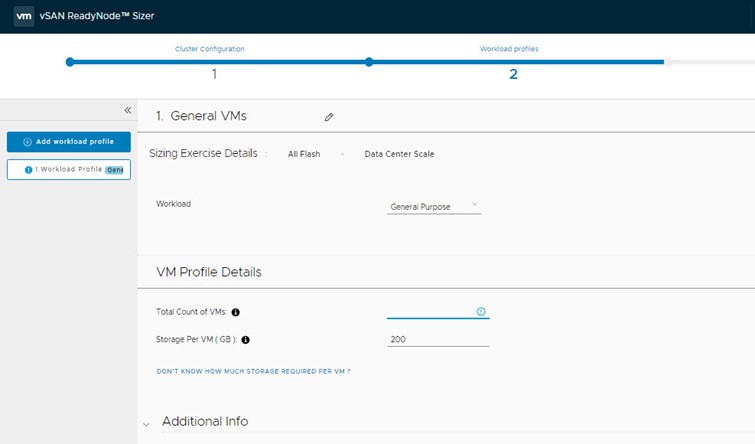Go to Cluster Configuration step
This screenshot has height=444, width=755.
(x=209, y=49)
